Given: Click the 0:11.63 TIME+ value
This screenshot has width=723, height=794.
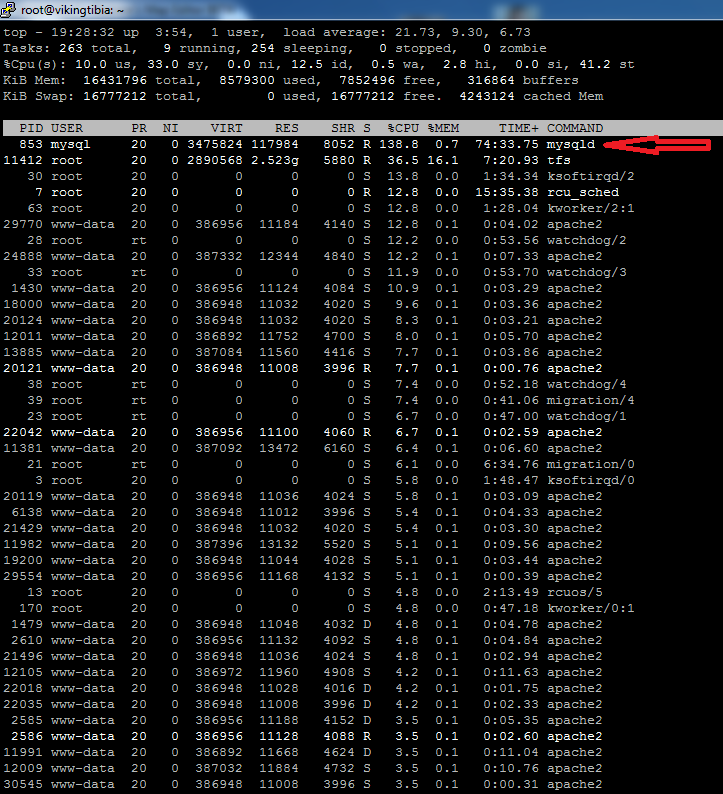Looking at the screenshot, I should [x=511, y=672].
